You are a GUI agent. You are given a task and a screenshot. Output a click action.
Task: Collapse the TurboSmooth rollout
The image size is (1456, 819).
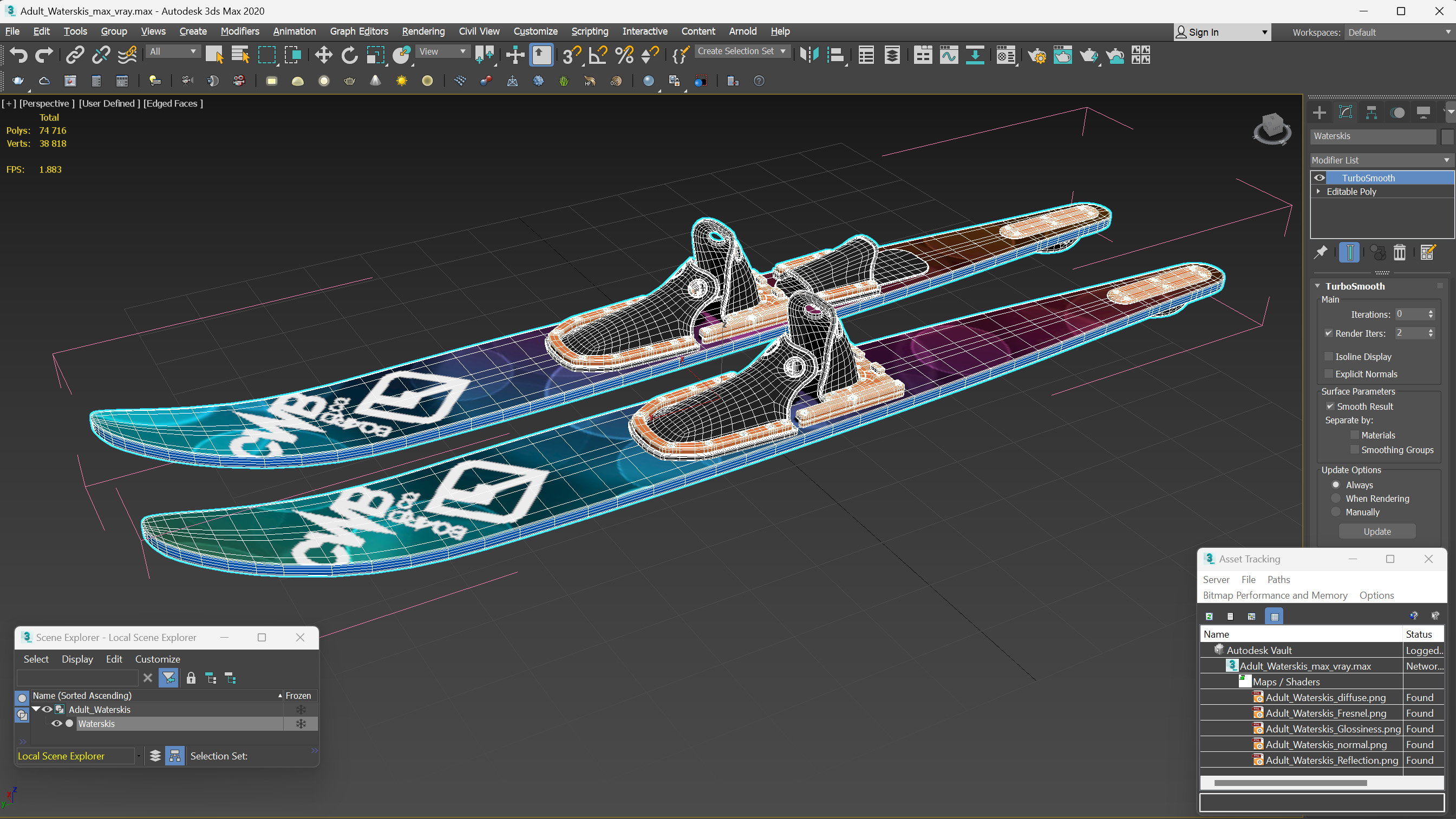(x=1317, y=286)
